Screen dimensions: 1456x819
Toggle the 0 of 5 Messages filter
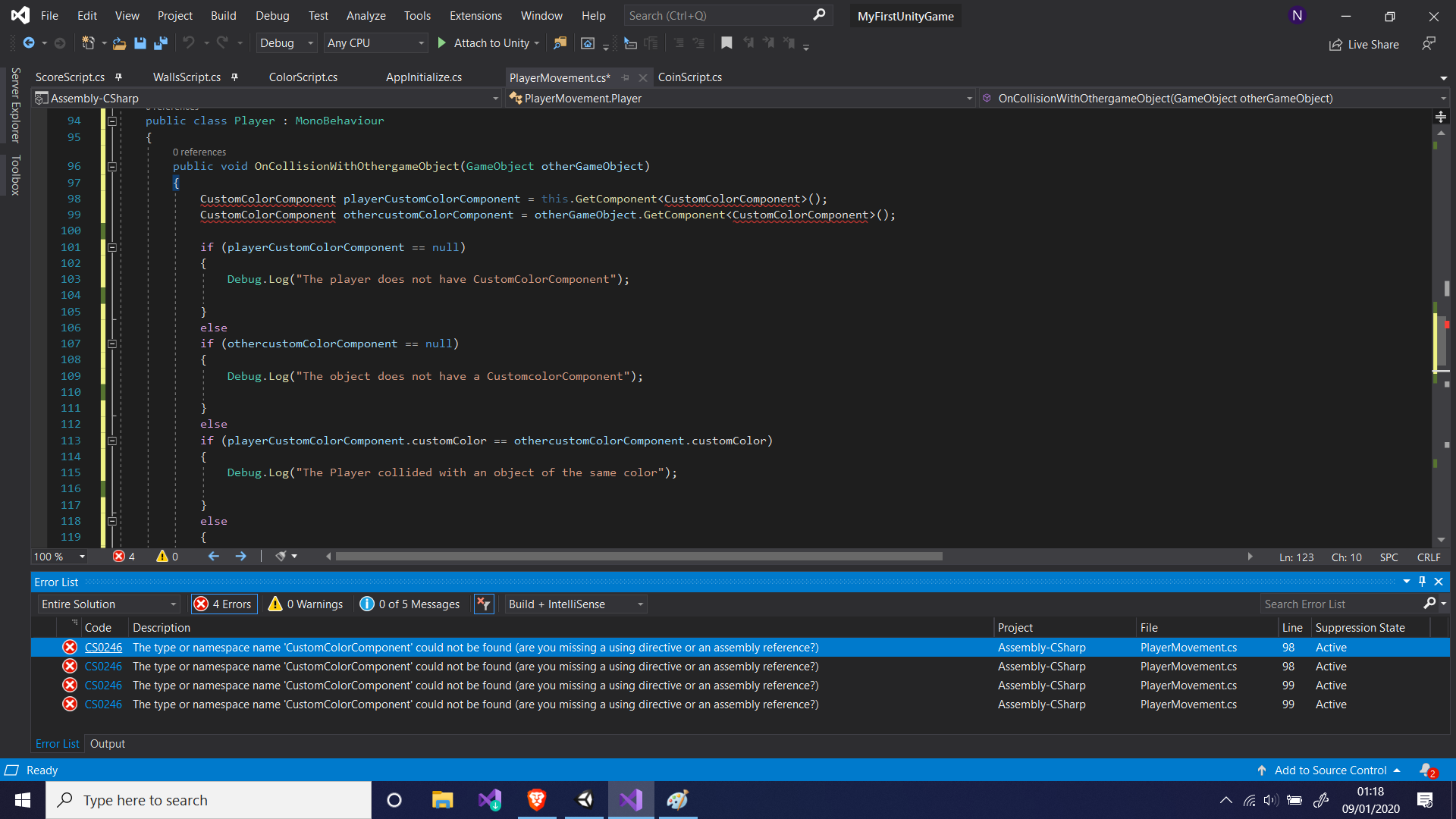[x=410, y=604]
